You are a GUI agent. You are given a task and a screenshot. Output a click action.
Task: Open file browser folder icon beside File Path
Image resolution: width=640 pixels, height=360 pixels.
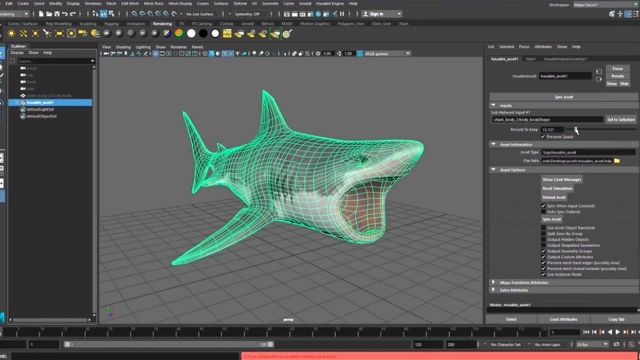pyautogui.click(x=617, y=161)
